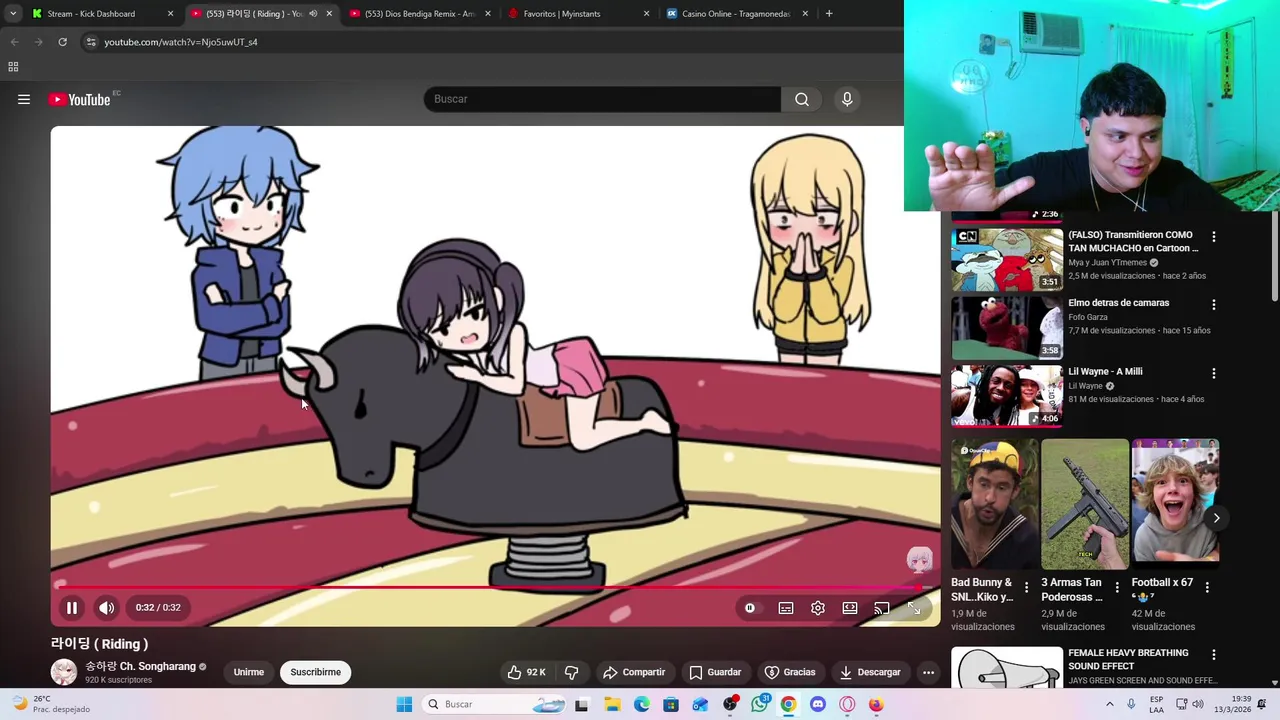Open browser tab search dropdown
This screenshot has width=1280, height=720.
pos(12,14)
